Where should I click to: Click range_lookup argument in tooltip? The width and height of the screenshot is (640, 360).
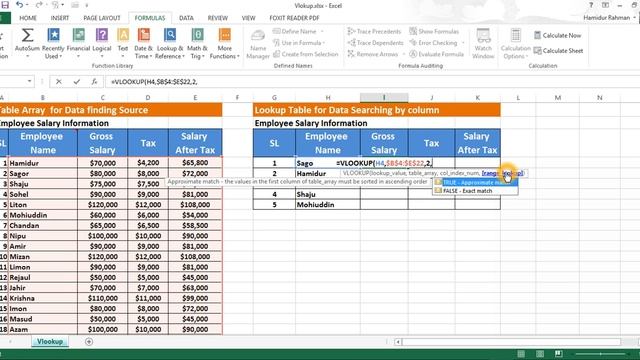[x=502, y=173]
